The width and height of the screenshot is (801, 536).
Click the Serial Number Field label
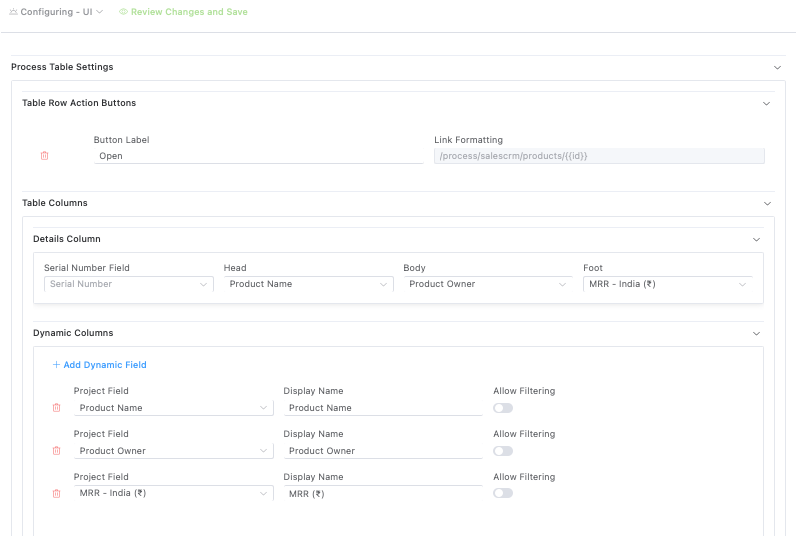pos(87,268)
